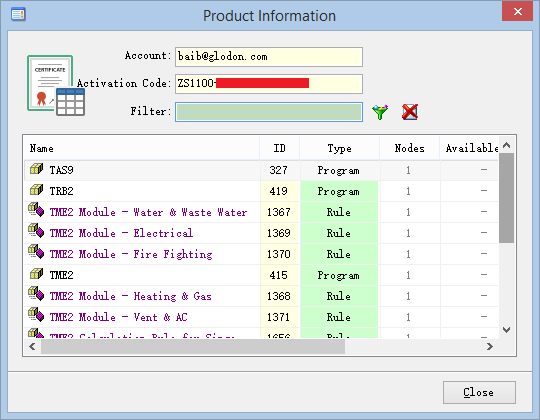Close window via title bar X

(x=517, y=12)
